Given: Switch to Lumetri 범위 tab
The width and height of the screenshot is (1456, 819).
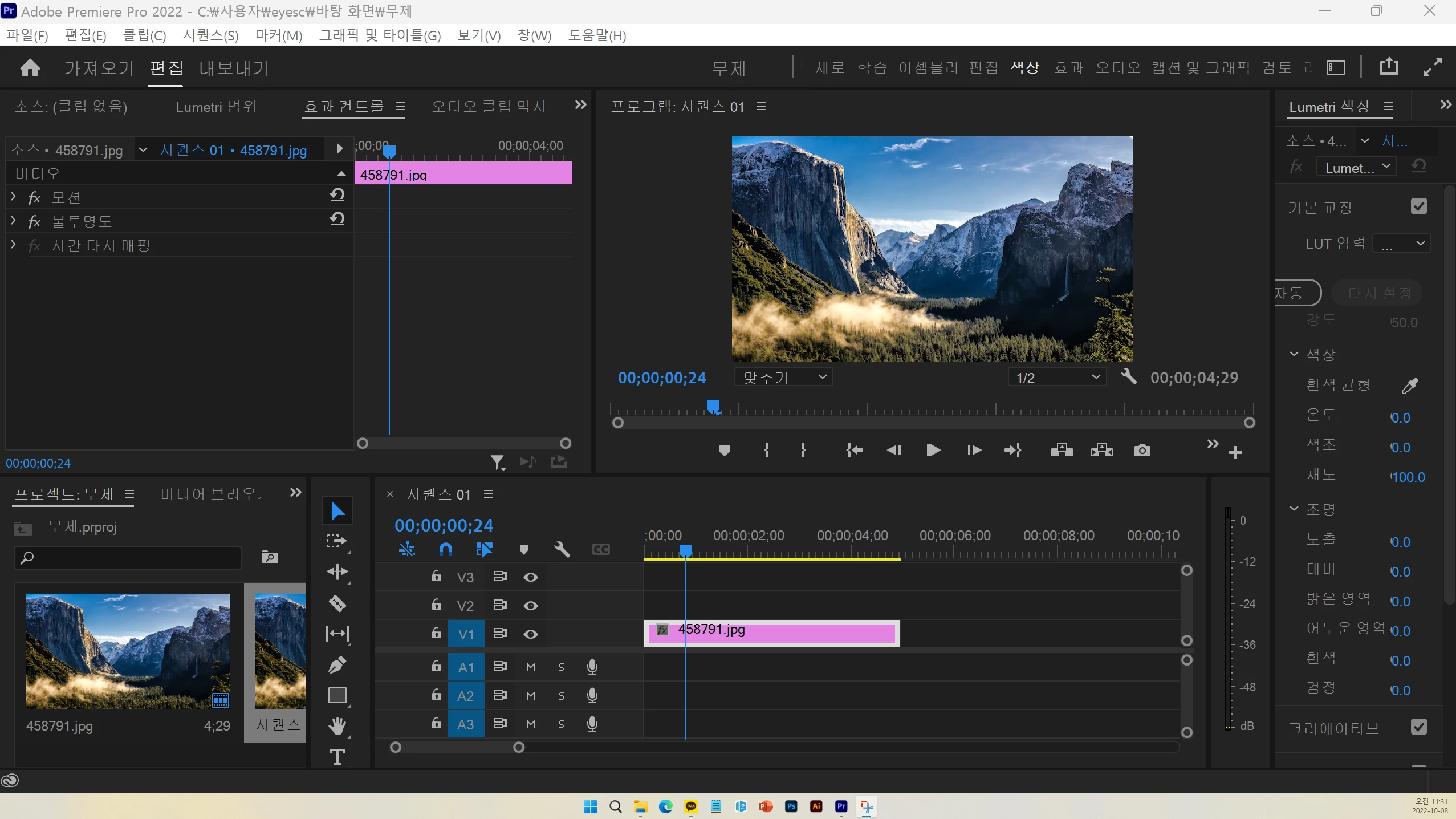Looking at the screenshot, I should point(215,107).
